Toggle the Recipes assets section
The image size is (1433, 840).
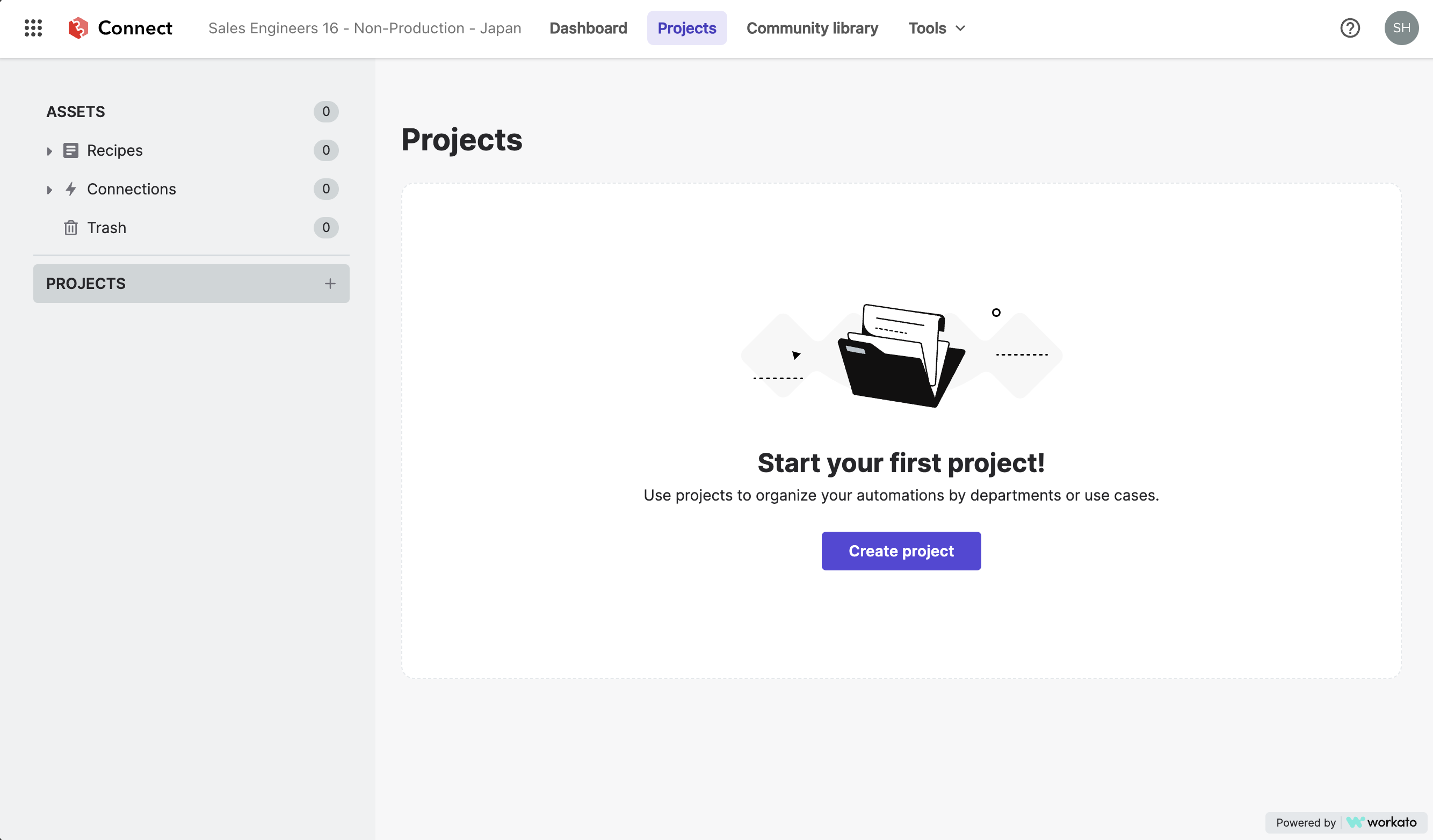pyautogui.click(x=49, y=150)
